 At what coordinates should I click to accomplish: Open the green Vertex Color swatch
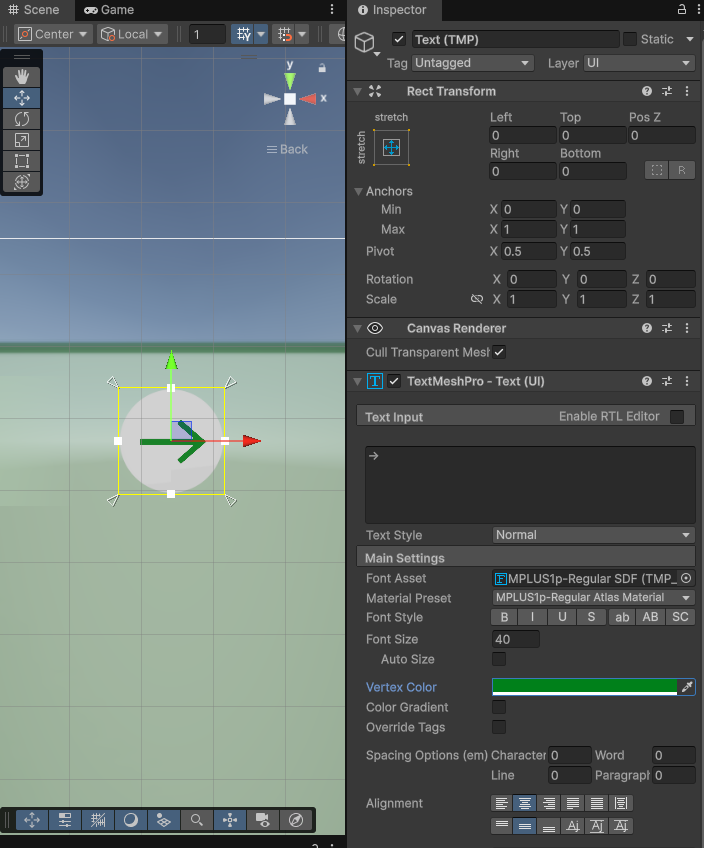tap(584, 686)
